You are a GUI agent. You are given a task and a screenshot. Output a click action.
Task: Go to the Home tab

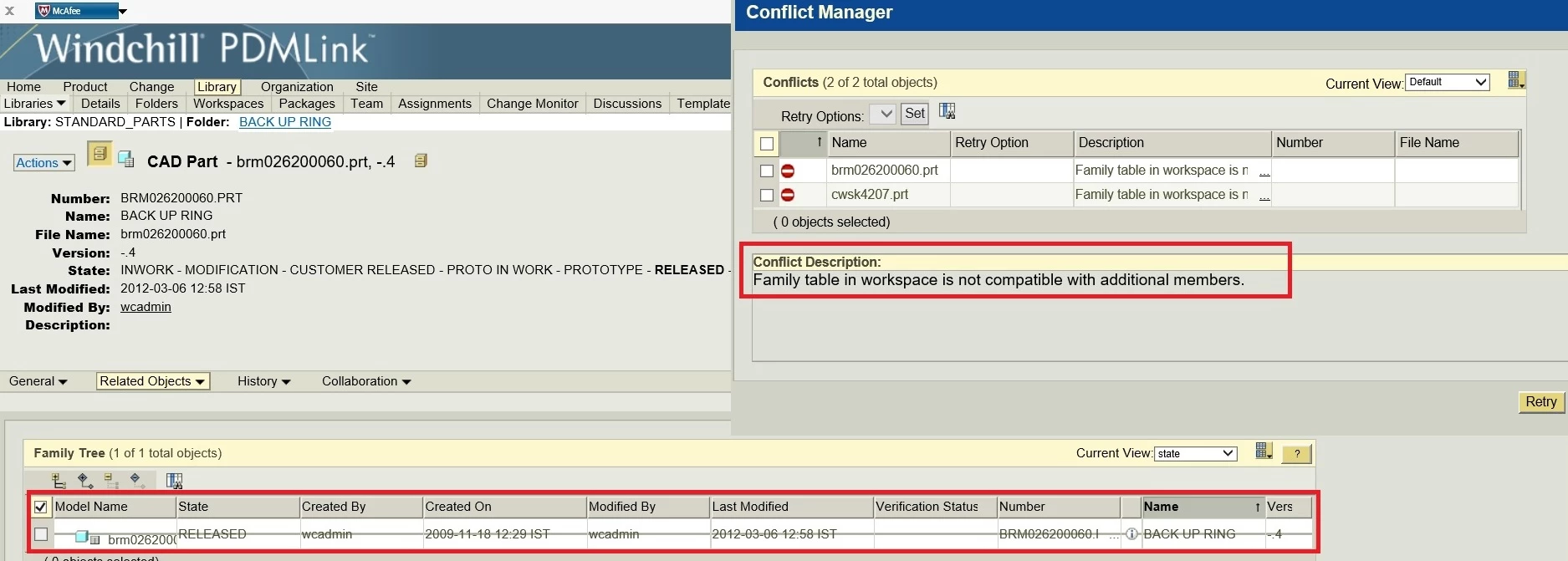pyautogui.click(x=23, y=87)
